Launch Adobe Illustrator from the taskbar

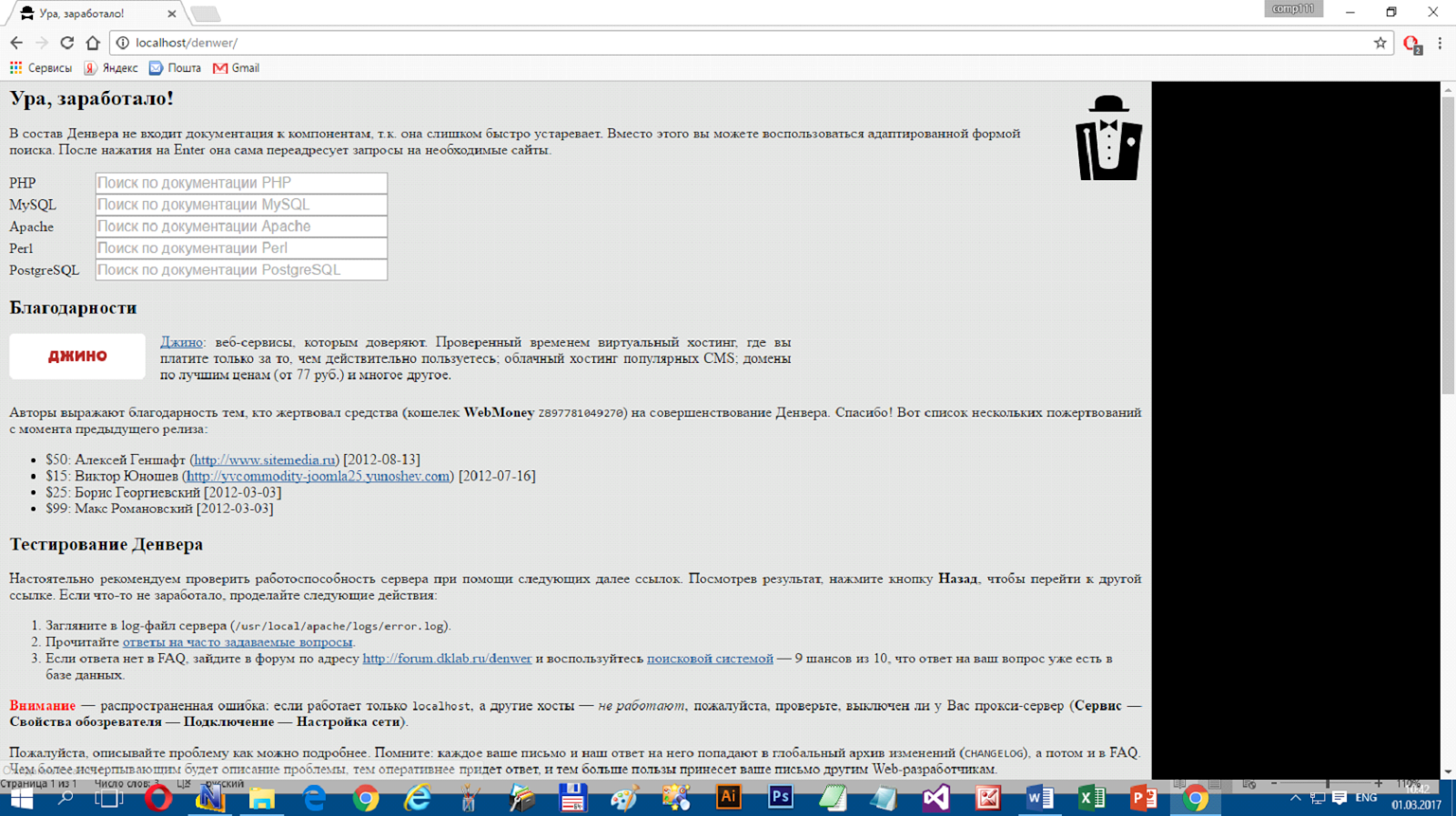[728, 798]
